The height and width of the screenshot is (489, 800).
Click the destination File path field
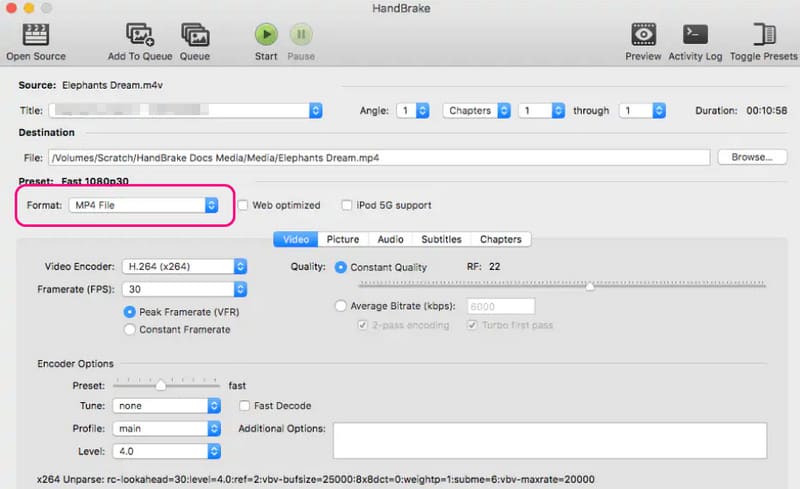[379, 158]
